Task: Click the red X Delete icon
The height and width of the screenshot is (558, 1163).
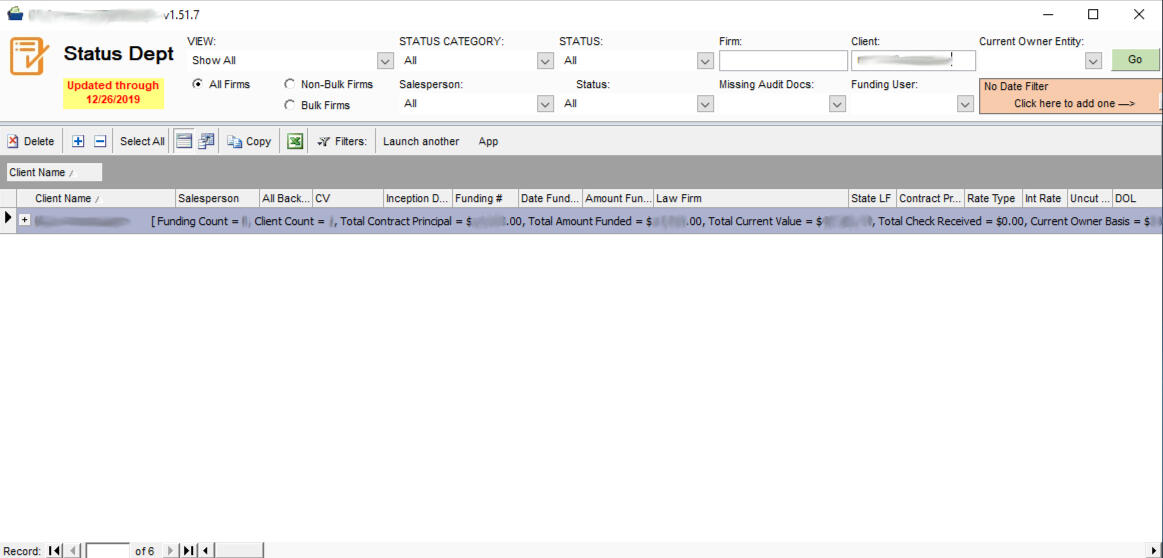Action: pyautogui.click(x=13, y=142)
